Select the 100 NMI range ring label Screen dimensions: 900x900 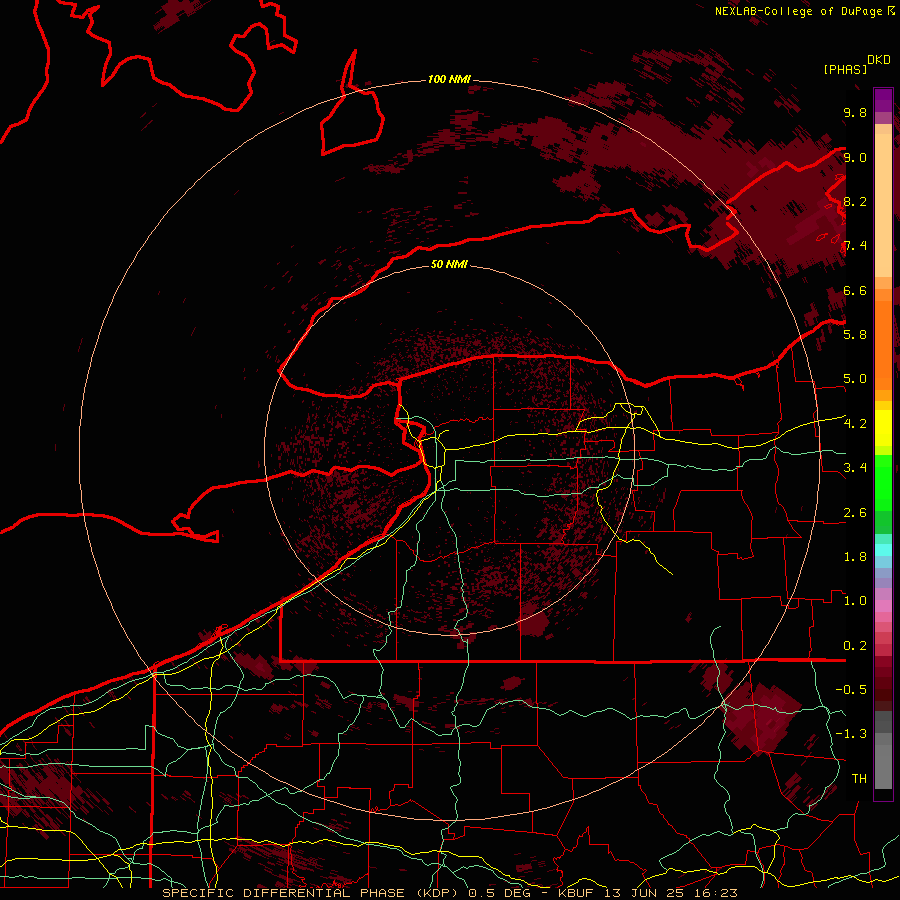point(449,79)
